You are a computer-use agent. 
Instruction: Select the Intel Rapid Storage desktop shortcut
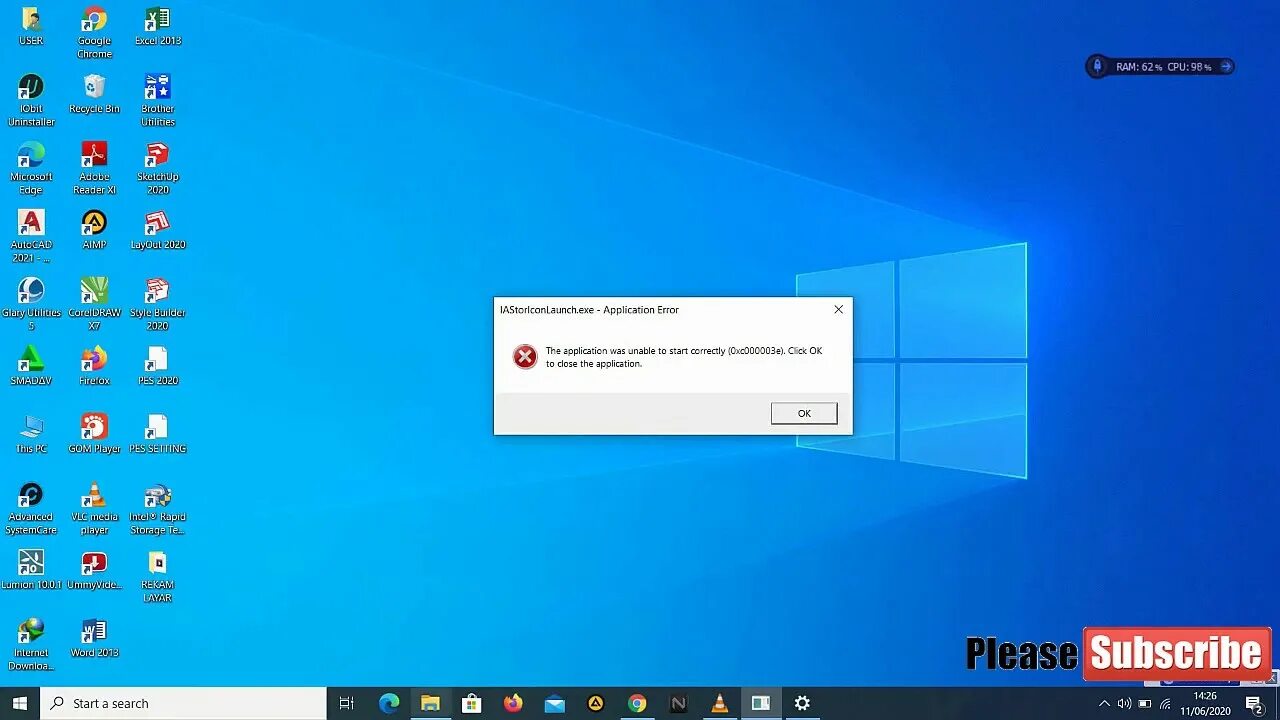(158, 509)
